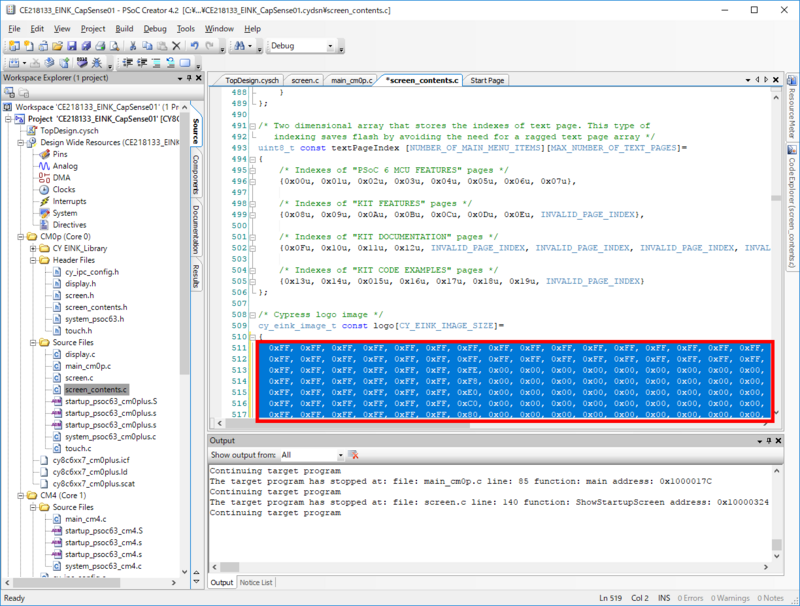Image resolution: width=800 pixels, height=606 pixels.
Task: Click the Copy toolbar icon
Action: coord(147,46)
